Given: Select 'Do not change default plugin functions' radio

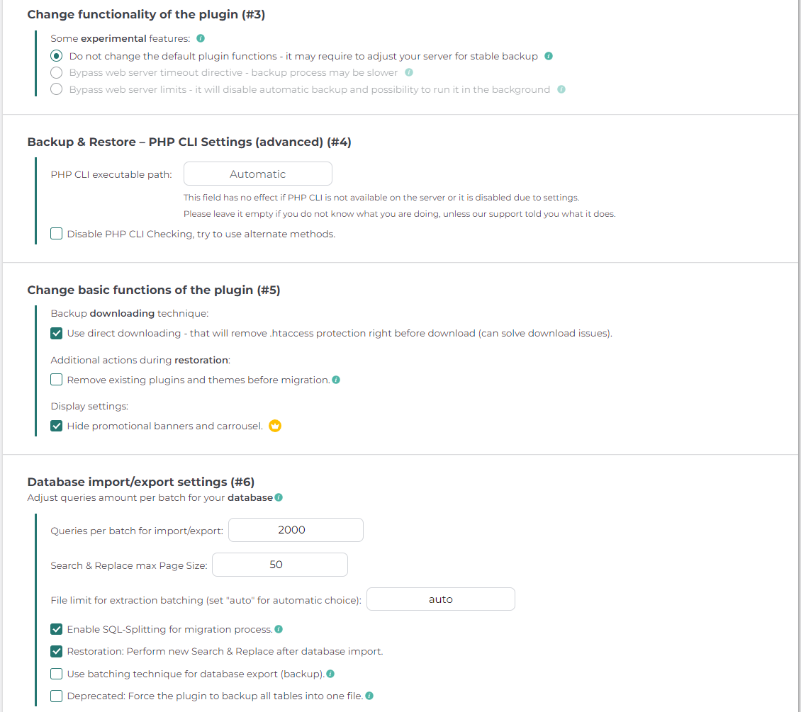Looking at the screenshot, I should (x=57, y=56).
